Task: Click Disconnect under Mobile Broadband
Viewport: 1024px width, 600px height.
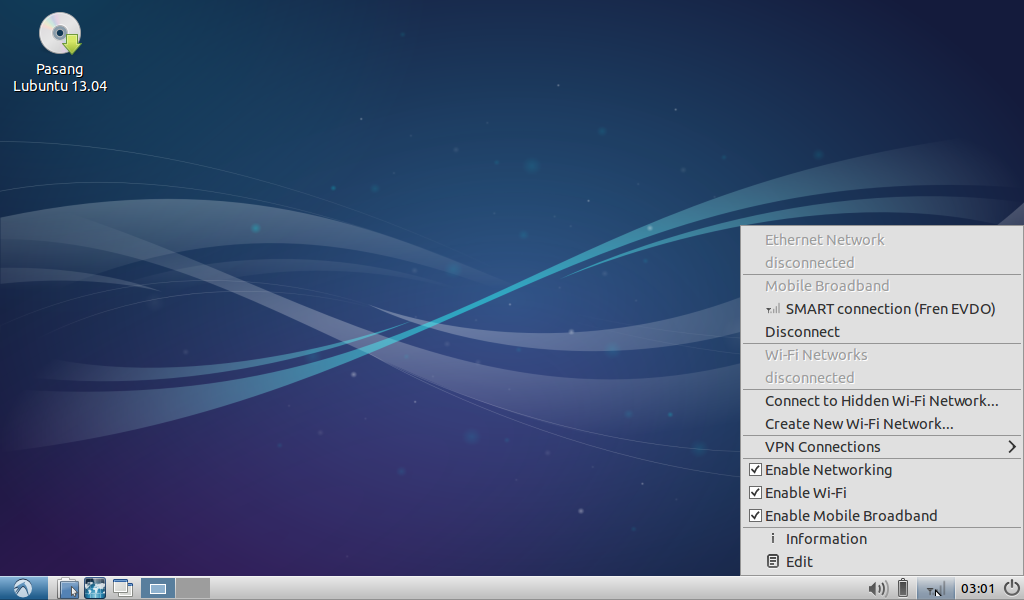Action: [x=882, y=332]
